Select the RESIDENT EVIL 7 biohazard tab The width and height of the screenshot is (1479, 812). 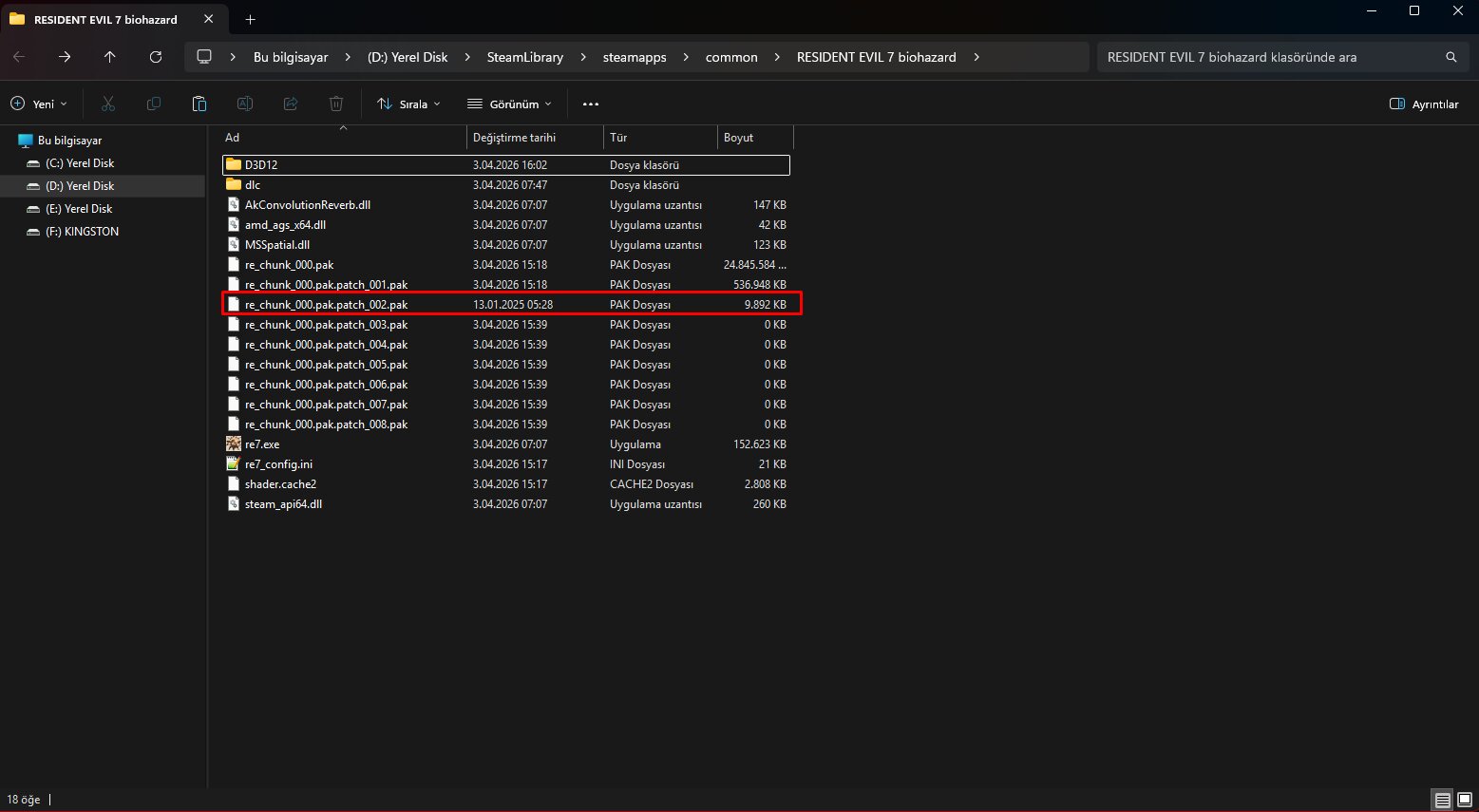[x=104, y=19]
